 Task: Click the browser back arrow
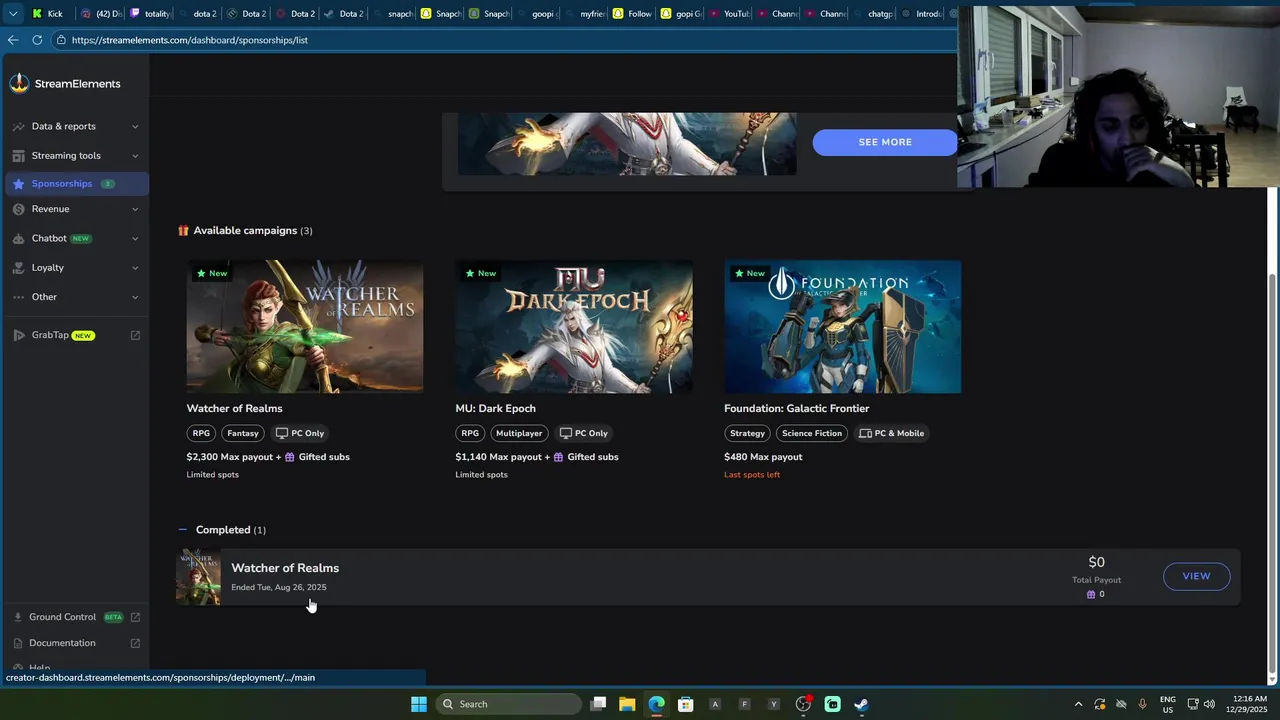pos(12,40)
